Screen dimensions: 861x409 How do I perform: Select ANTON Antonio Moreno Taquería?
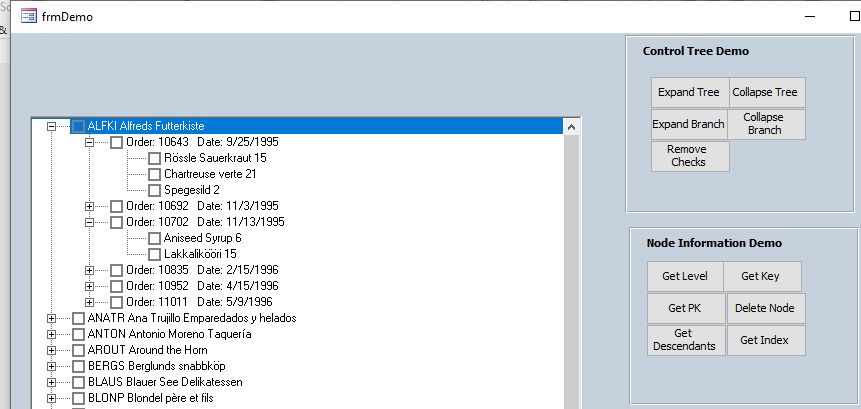click(x=170, y=334)
